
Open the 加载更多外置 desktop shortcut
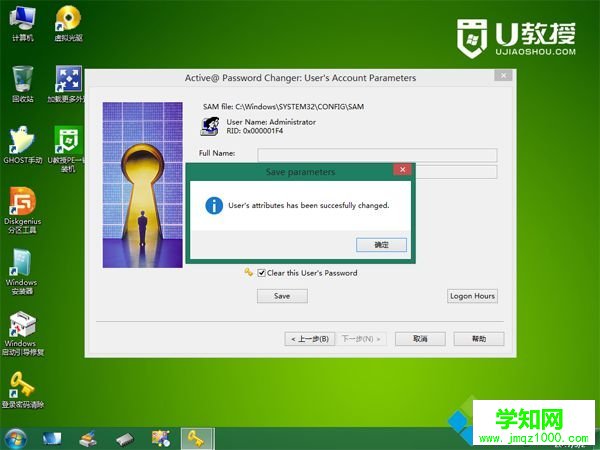[x=68, y=84]
